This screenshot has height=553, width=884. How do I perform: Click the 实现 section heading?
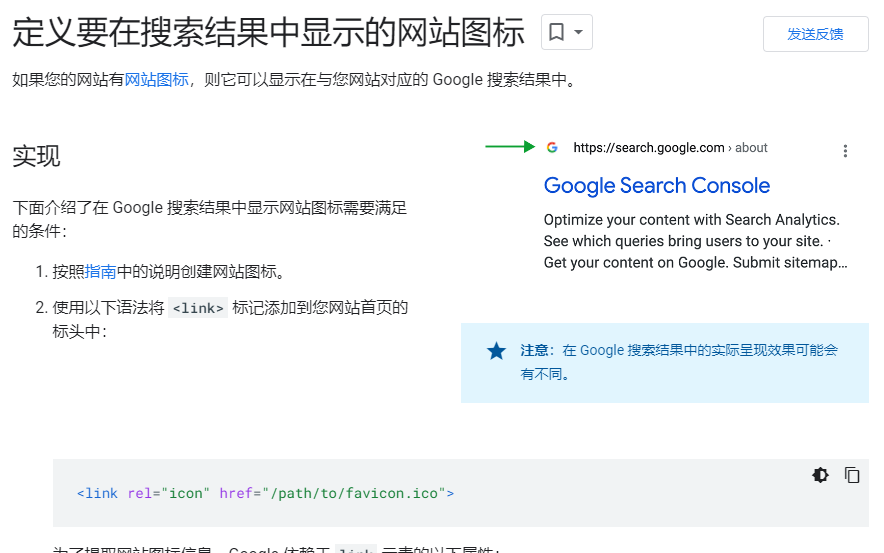(36, 156)
